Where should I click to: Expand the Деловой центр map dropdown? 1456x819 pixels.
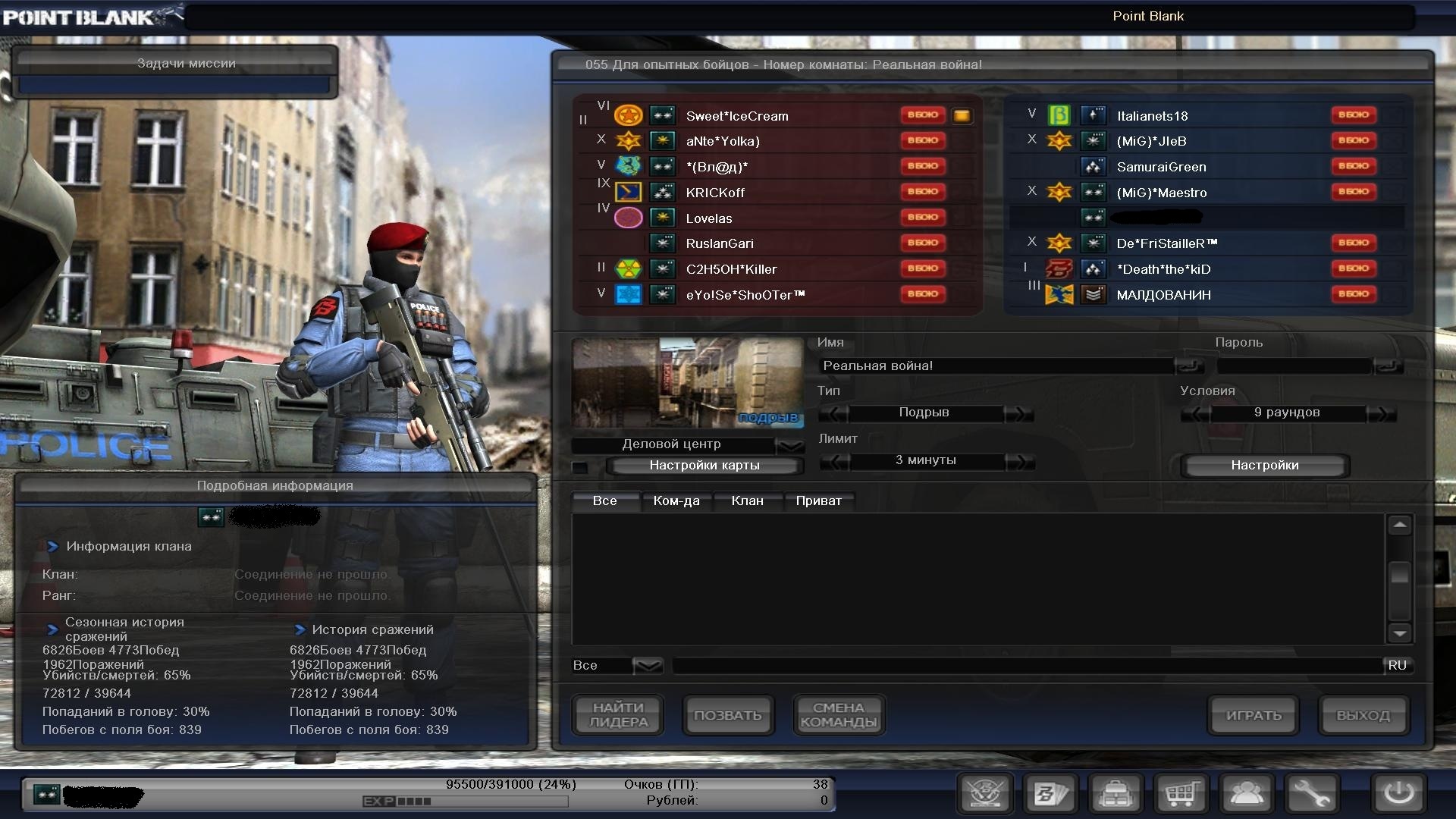coord(790,445)
